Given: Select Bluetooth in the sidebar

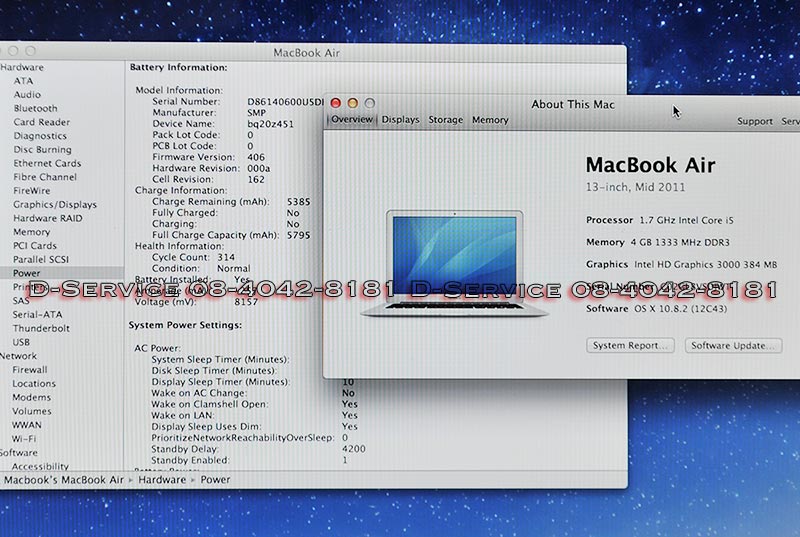Looking at the screenshot, I should pos(35,108).
